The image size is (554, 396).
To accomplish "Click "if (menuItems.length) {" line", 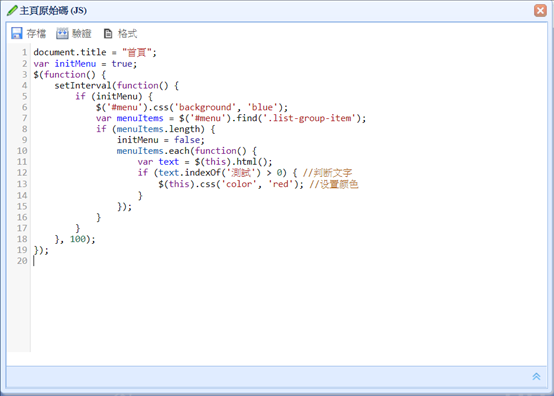I will click(155, 129).
